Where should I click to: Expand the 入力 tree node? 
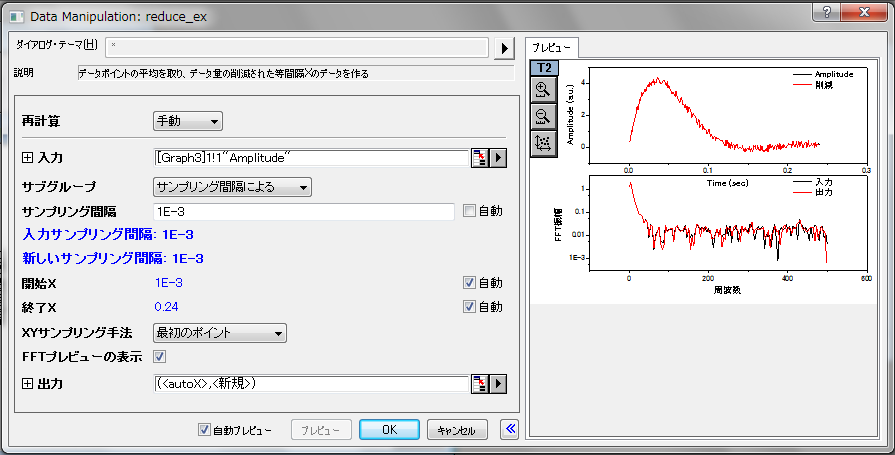(27, 158)
